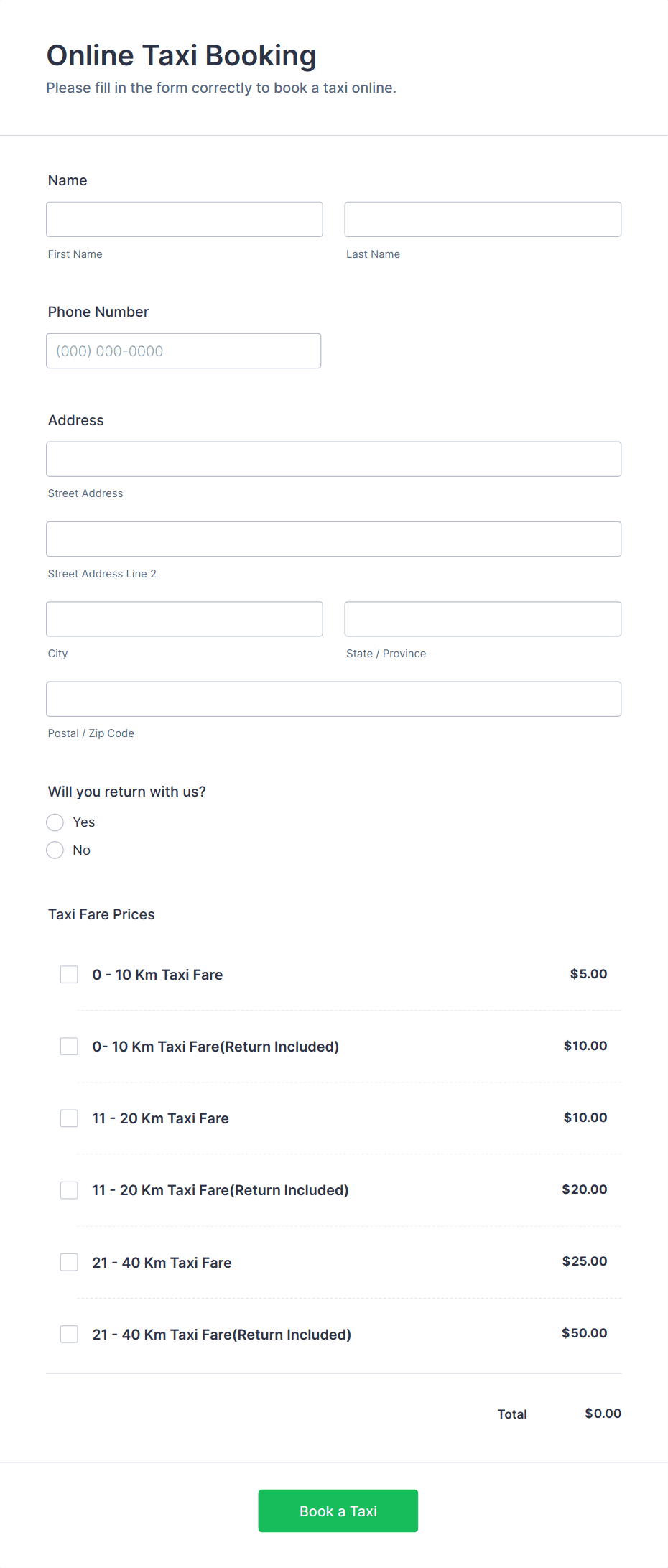Select Yes for returning with us
The image size is (668, 1568).
(55, 822)
